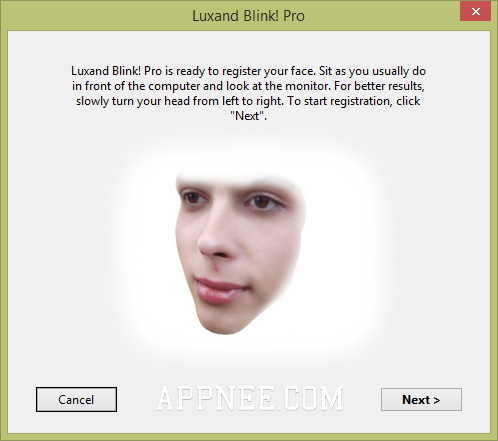The width and height of the screenshot is (498, 441).
Task: Click the white X in the red corner box
Action: [476, 12]
